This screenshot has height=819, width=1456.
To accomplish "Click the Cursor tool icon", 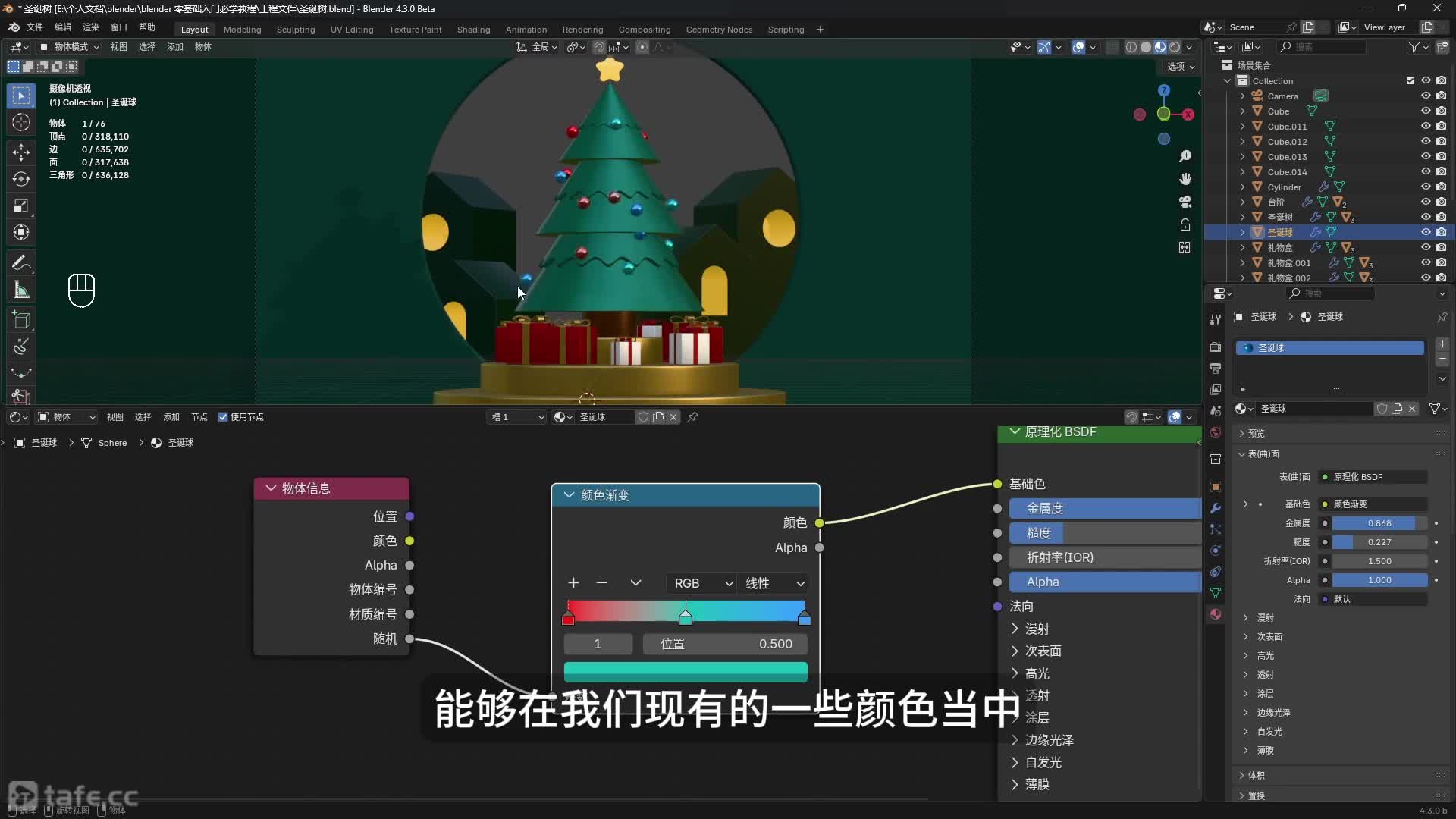I will click(x=21, y=122).
